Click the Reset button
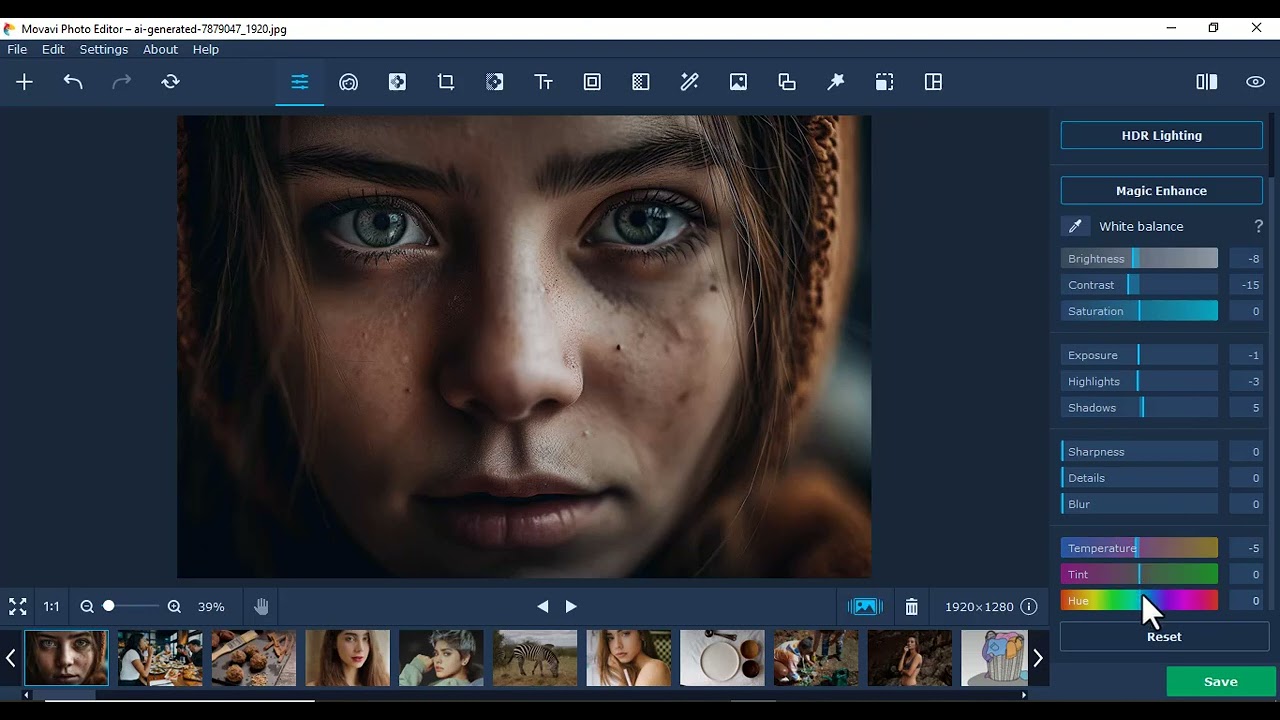 pyautogui.click(x=1163, y=636)
